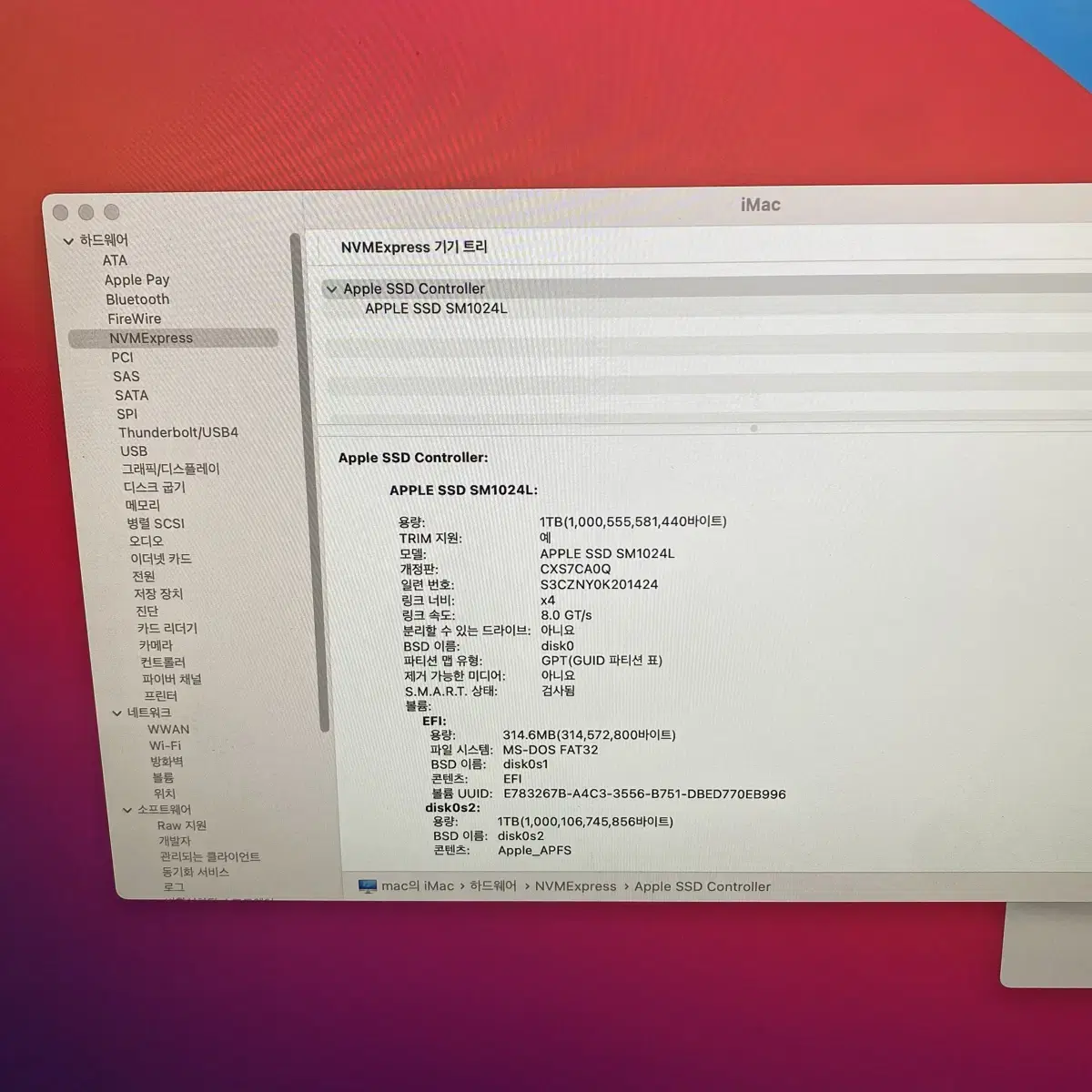Select 진단 in the sidebar
This screenshot has width=1092, height=1092.
(x=147, y=612)
